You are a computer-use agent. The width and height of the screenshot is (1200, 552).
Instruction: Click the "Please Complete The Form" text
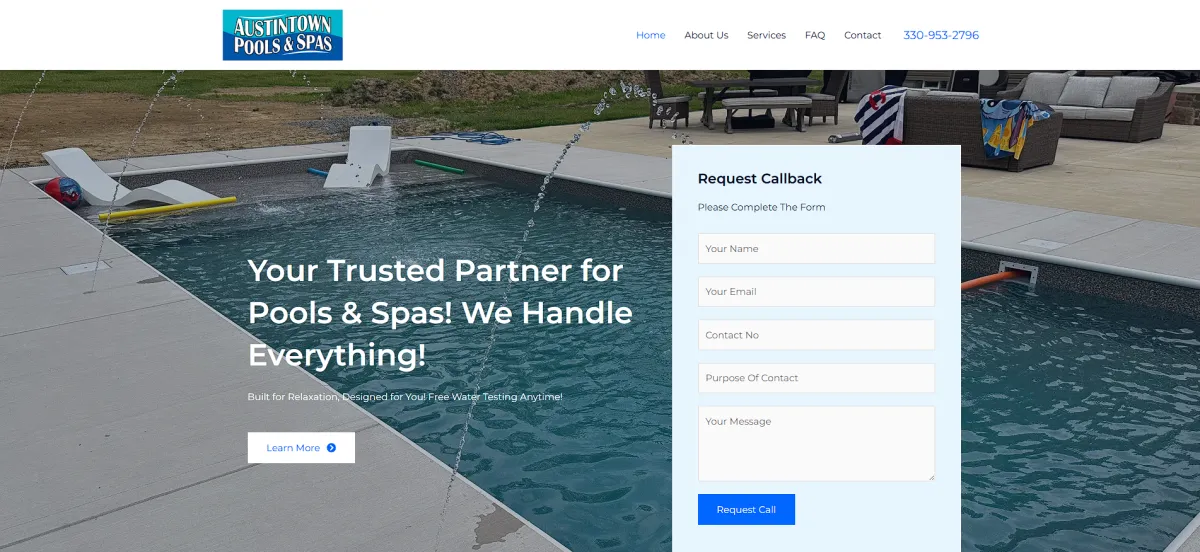(x=762, y=208)
